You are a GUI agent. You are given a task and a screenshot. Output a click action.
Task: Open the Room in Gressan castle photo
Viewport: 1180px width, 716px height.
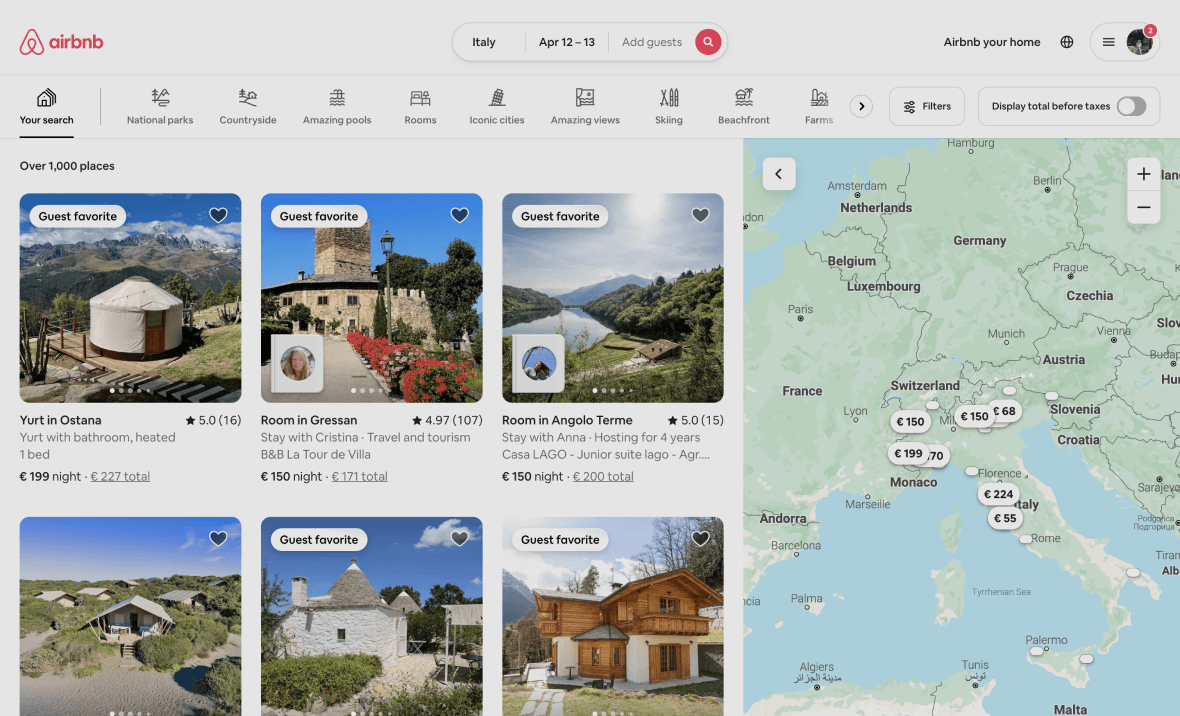point(372,298)
